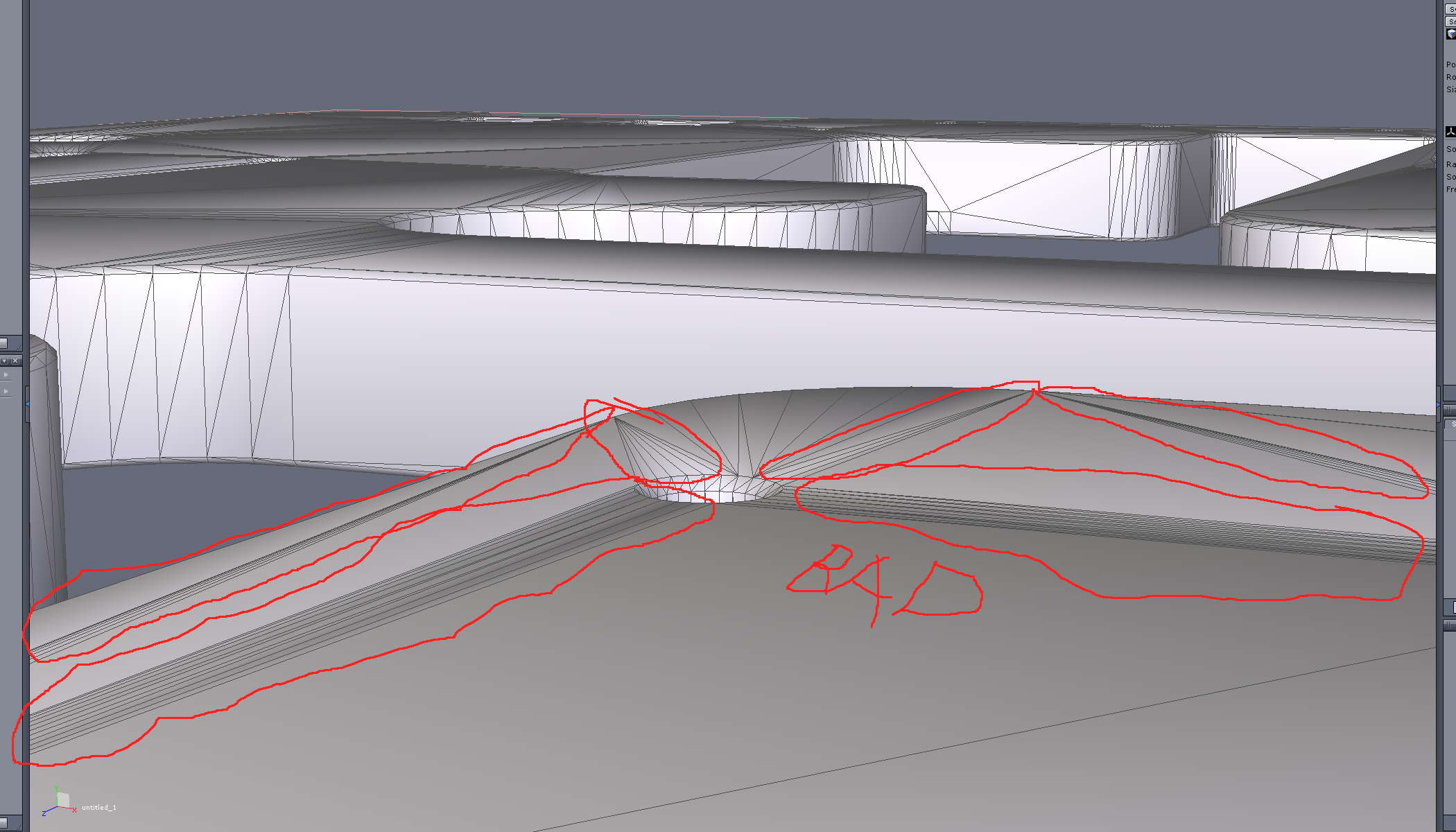Collapse the left panel with blue arrow
1456x832 pixels.
click(x=27, y=404)
